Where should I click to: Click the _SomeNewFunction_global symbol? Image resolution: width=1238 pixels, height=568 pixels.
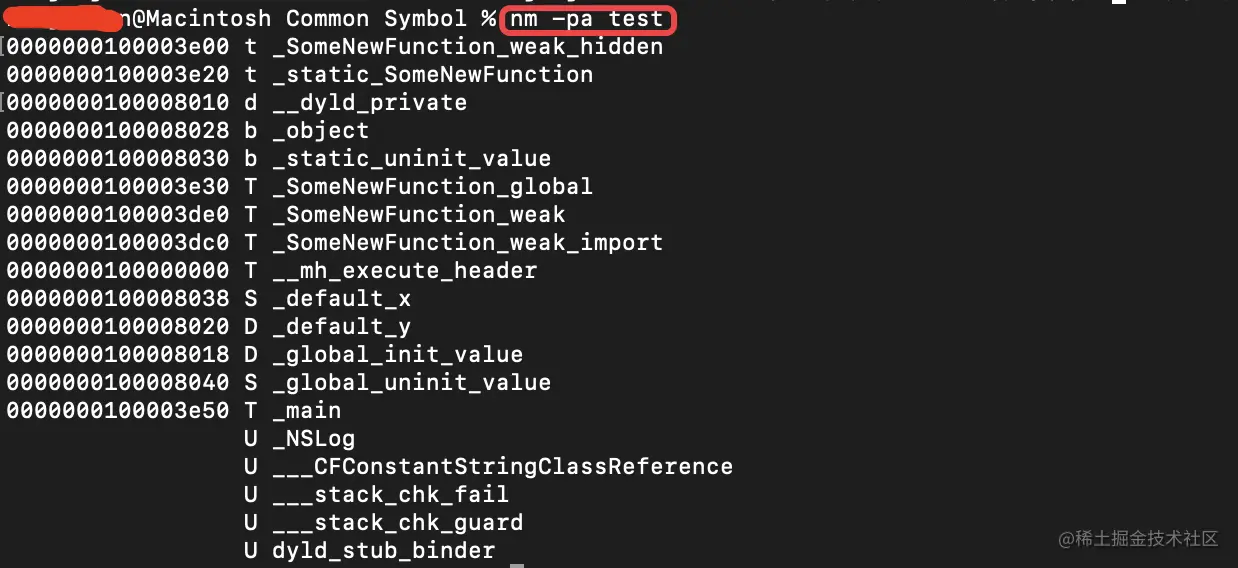[432, 187]
